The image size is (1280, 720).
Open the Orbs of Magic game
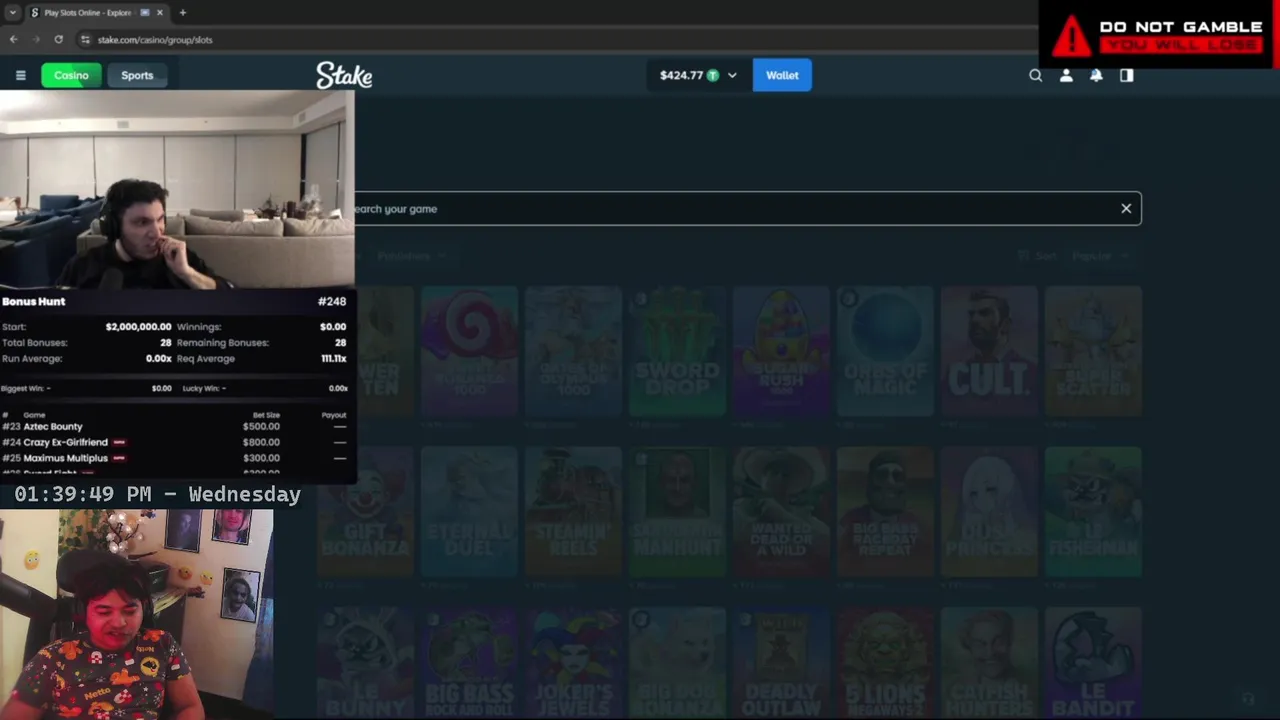885,350
